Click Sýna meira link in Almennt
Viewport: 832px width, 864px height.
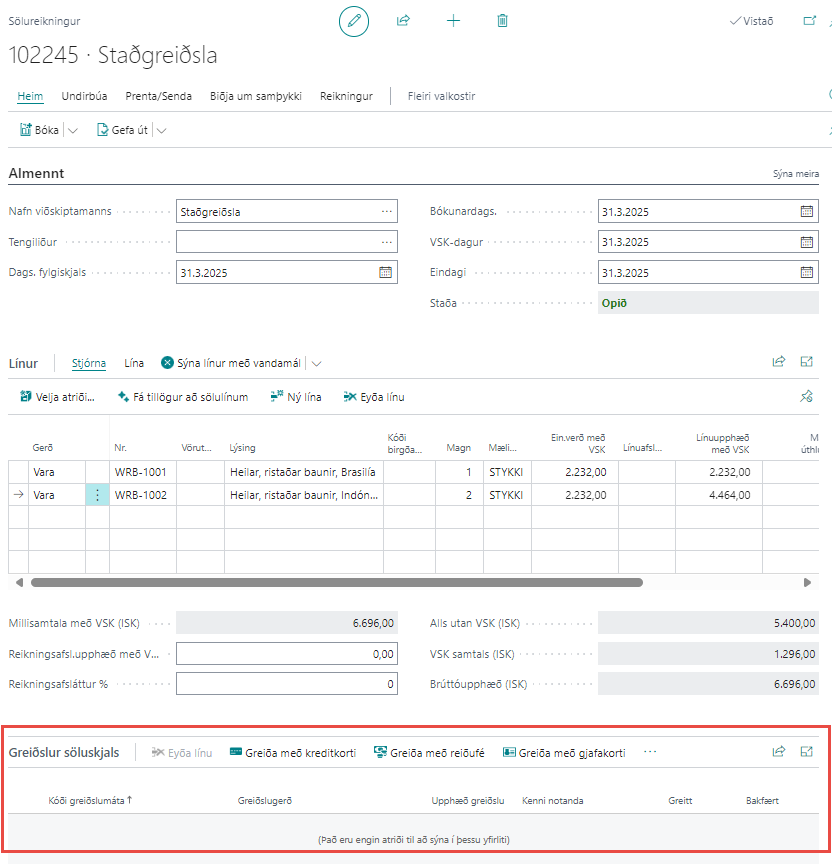coord(795,173)
